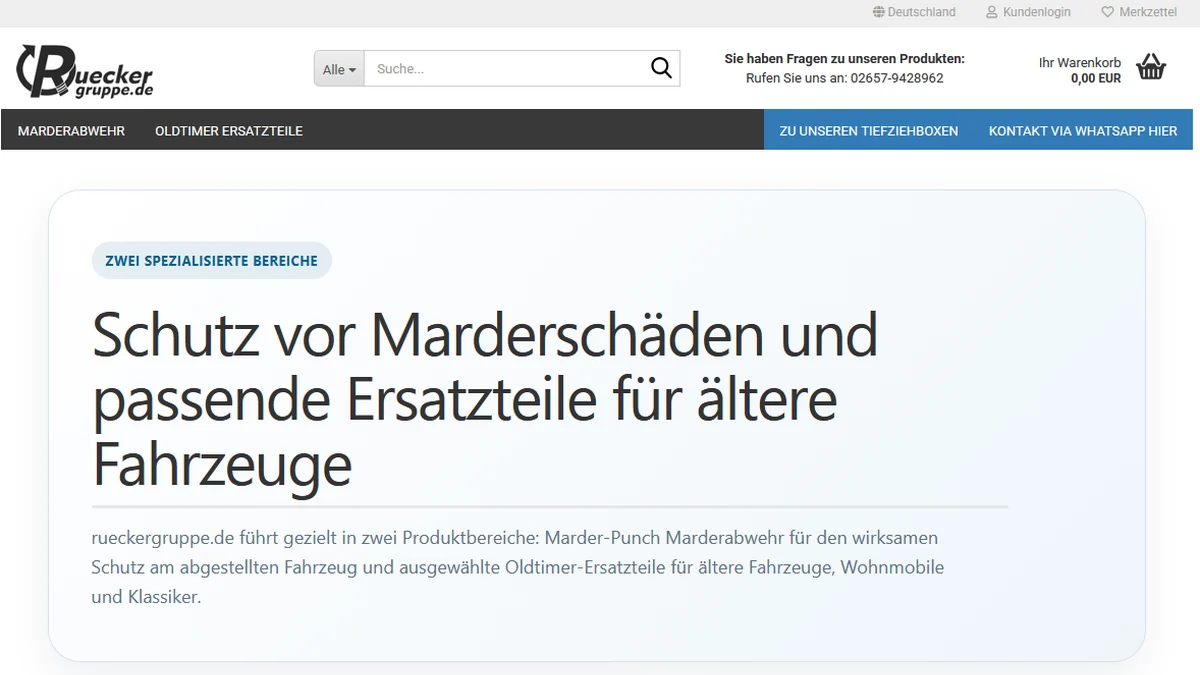This screenshot has height=675, width=1200.
Task: Click the paragraph starting 'rueckergruppe.de führt gezielt'
Action: pos(518,567)
